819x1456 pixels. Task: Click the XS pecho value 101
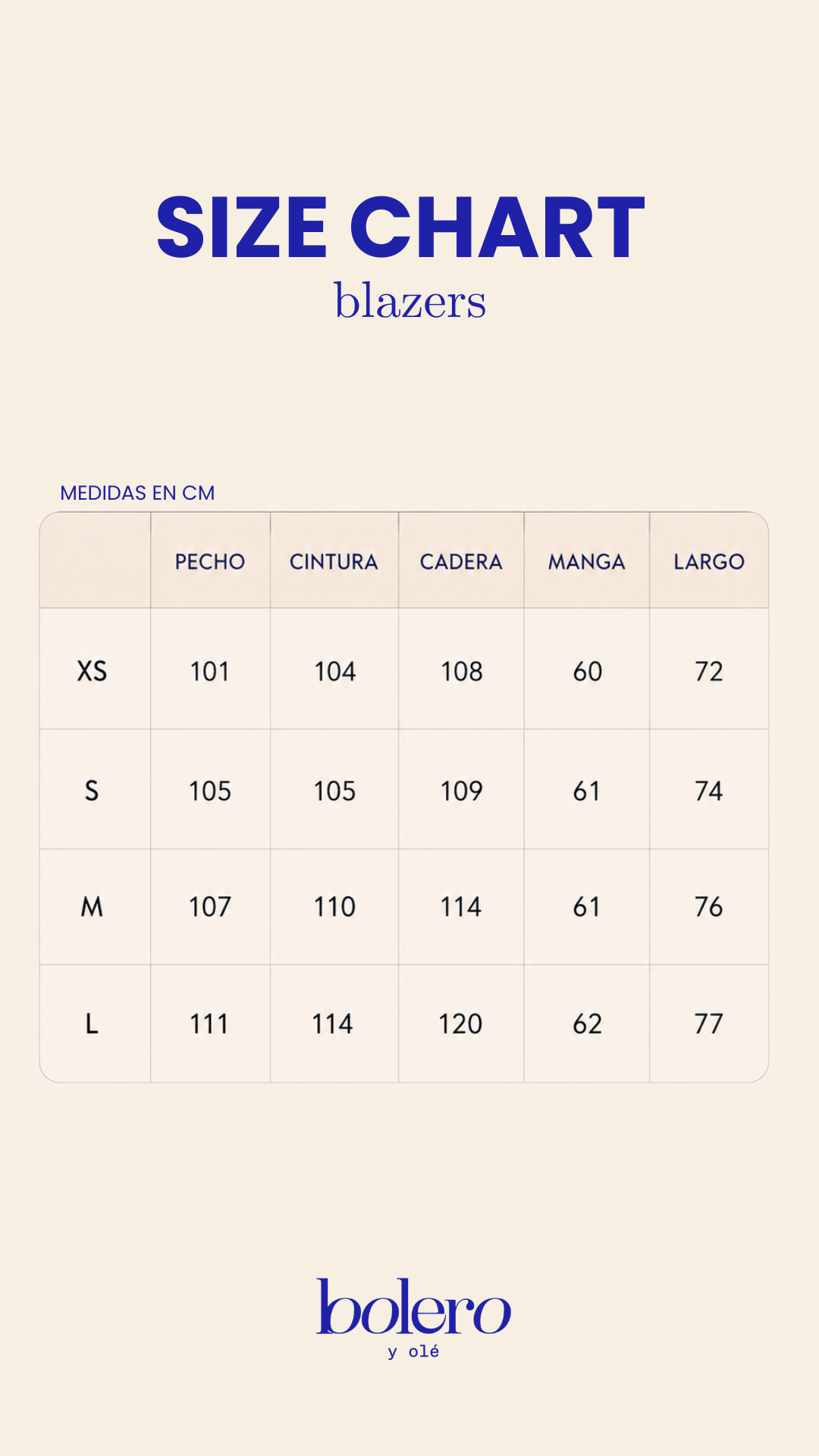pos(209,671)
